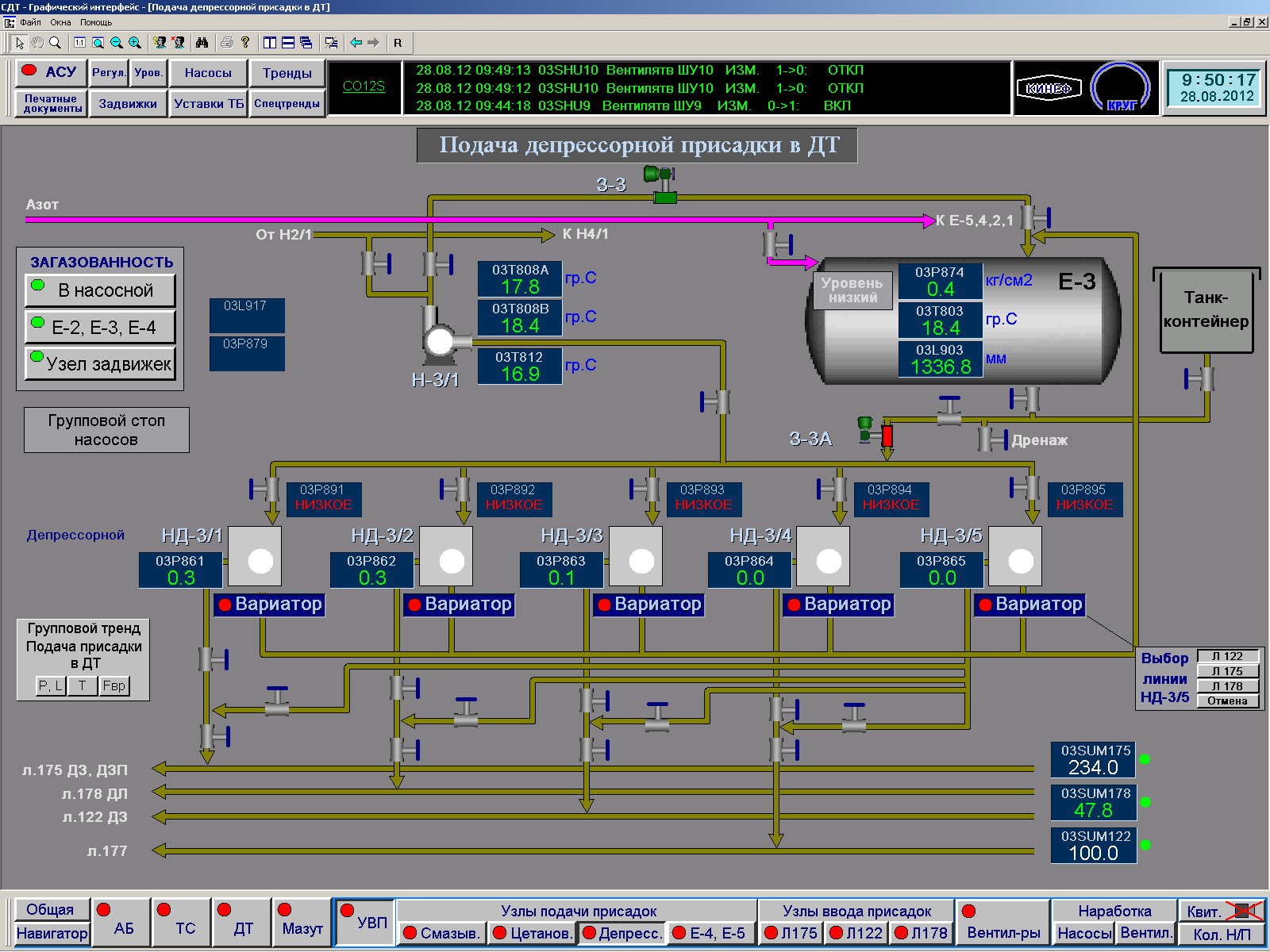
Task: Open the Помощь menu
Action: point(95,22)
